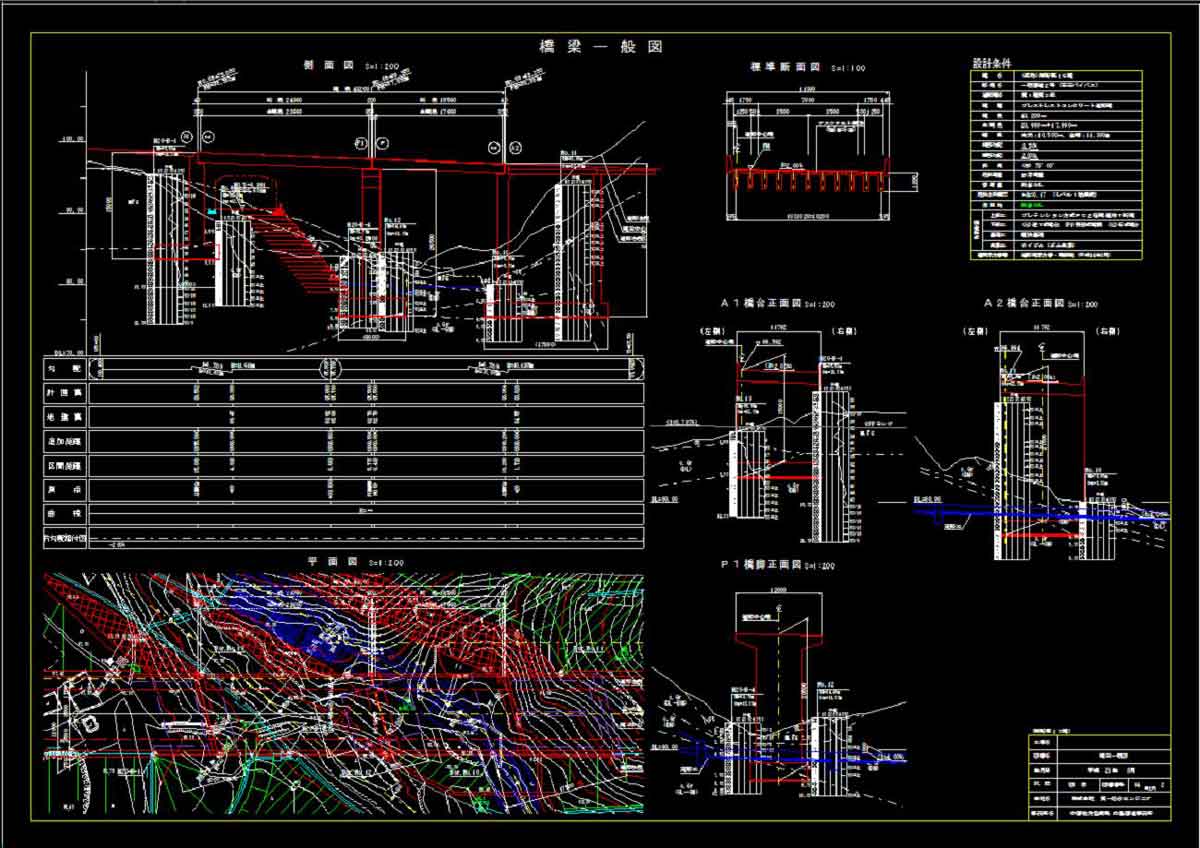Click the 地盤高 row label
Viewport: 1200px width, 848px height.
pyautogui.click(x=66, y=417)
